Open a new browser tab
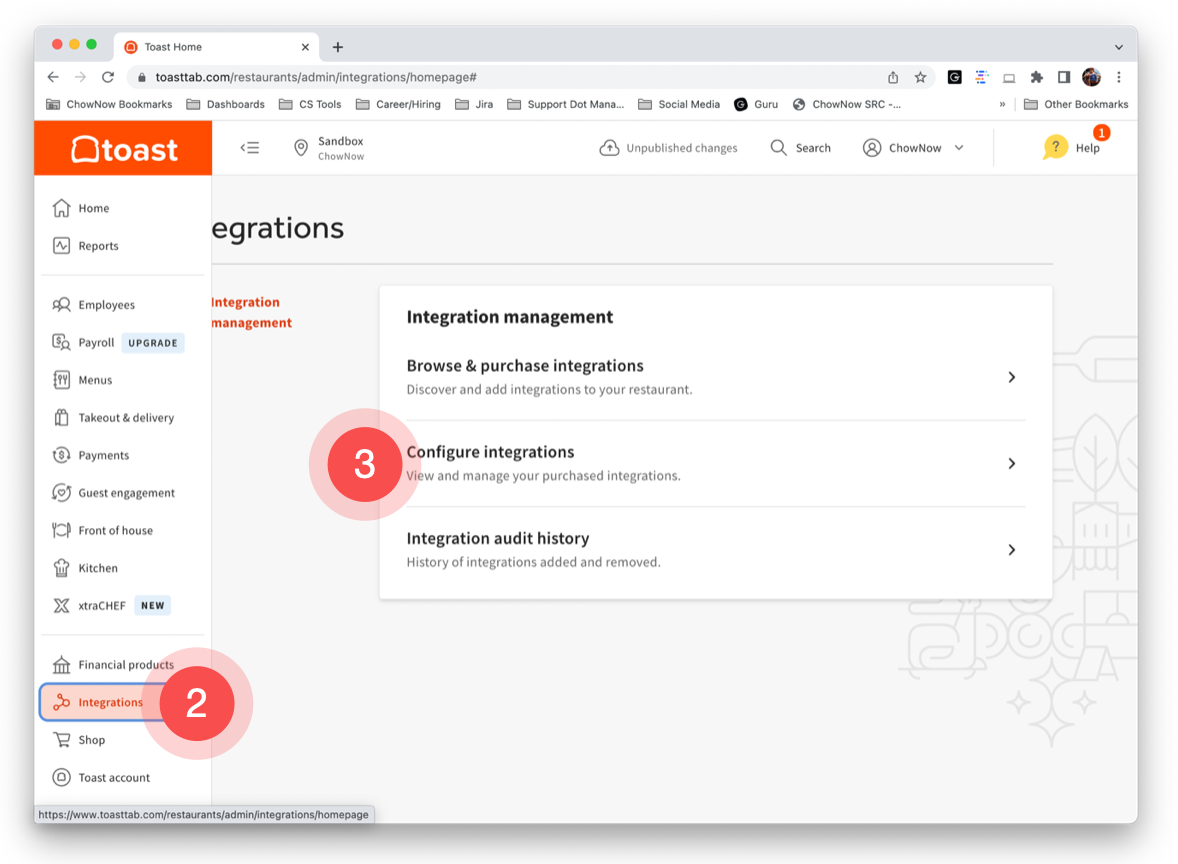 coord(338,47)
